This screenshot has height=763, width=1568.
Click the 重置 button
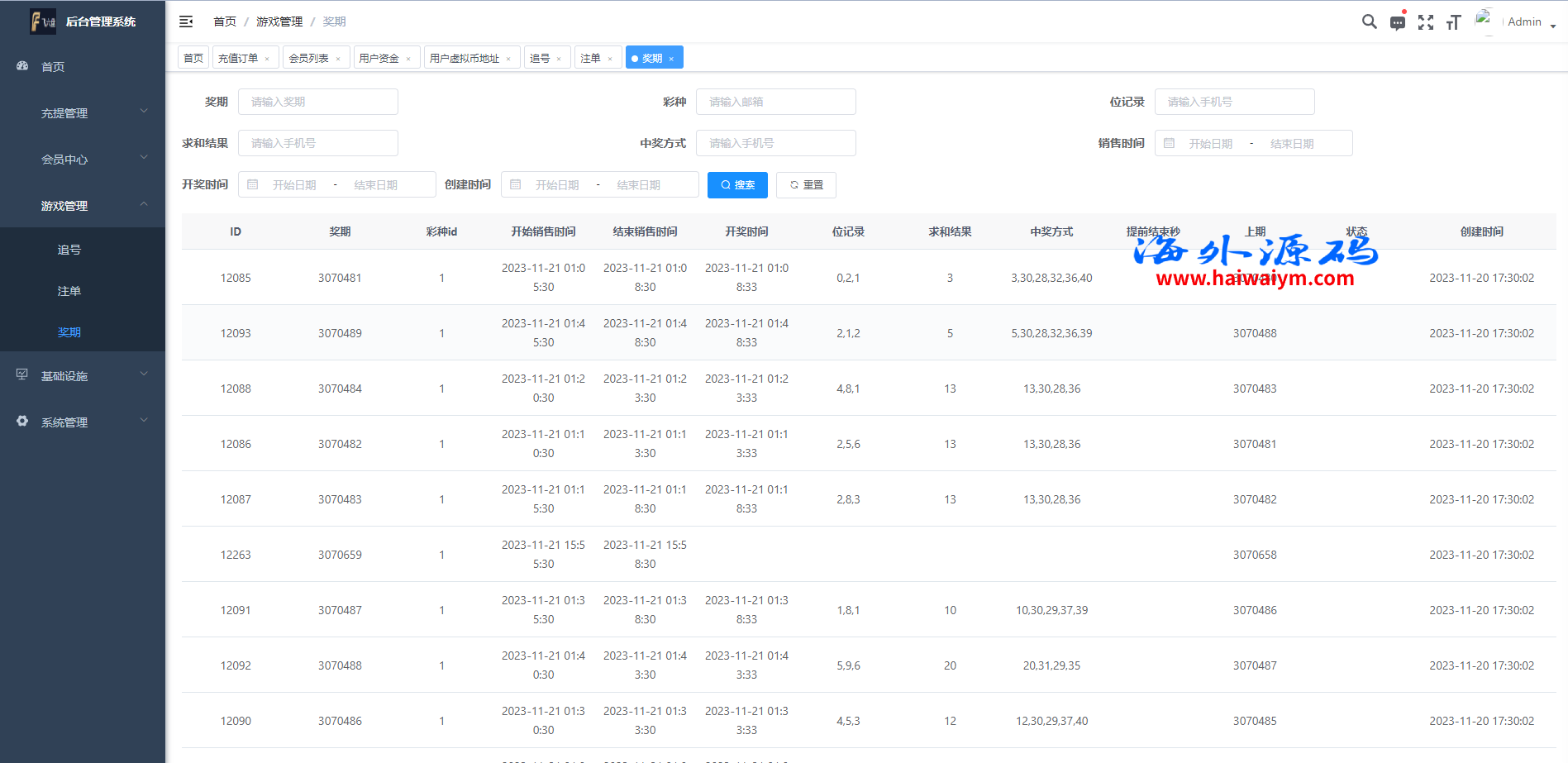point(806,185)
